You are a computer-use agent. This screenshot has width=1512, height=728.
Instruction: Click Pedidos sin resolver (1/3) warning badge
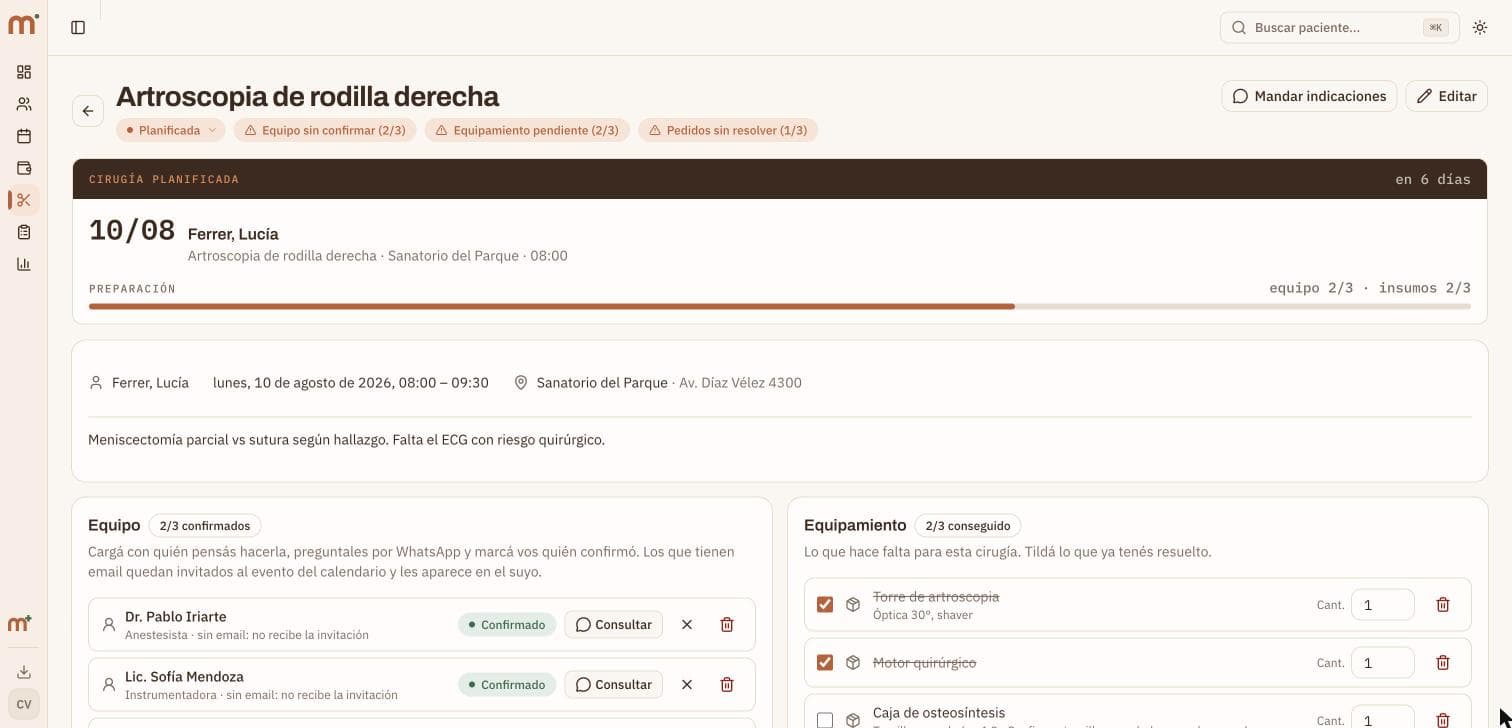point(728,130)
